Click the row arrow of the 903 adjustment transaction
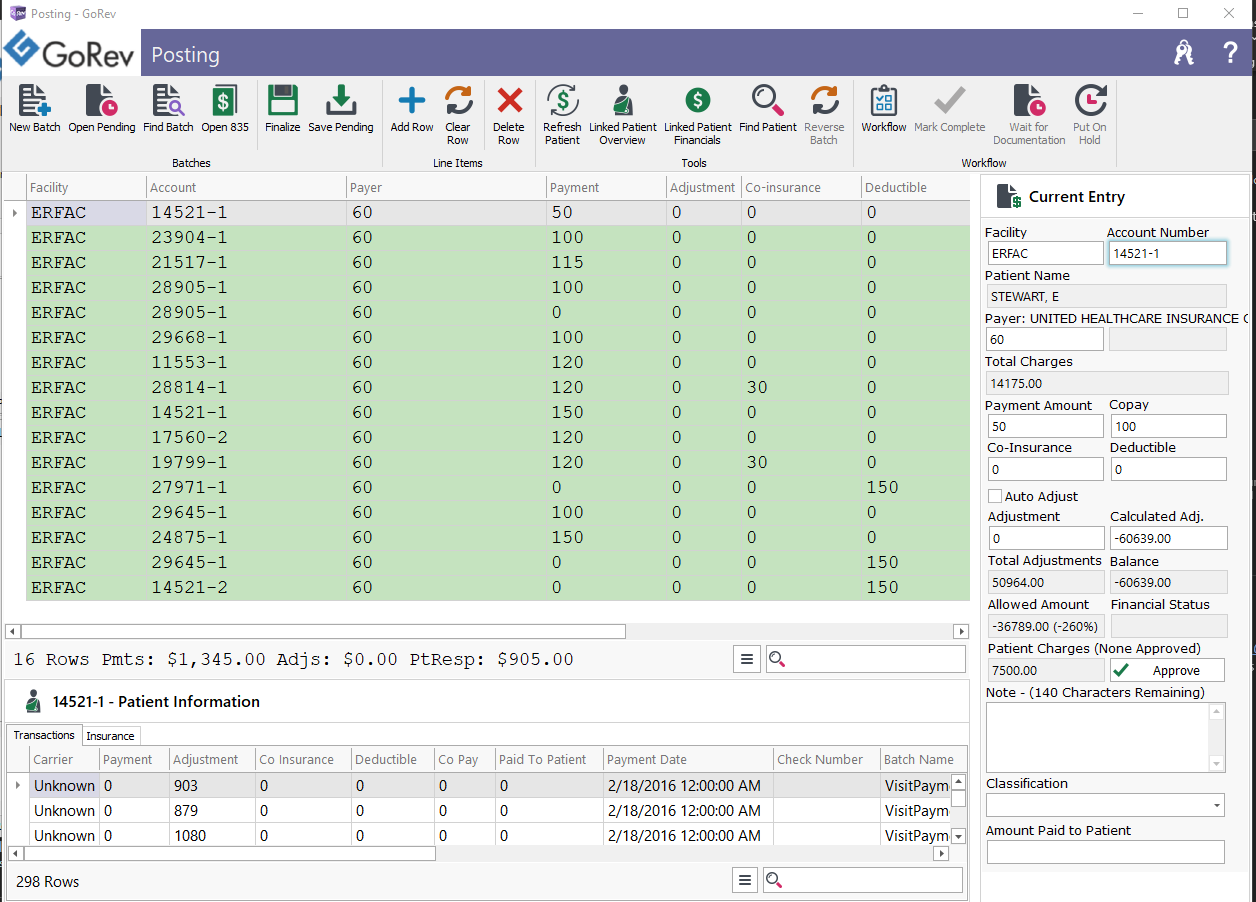 pyautogui.click(x=18, y=785)
